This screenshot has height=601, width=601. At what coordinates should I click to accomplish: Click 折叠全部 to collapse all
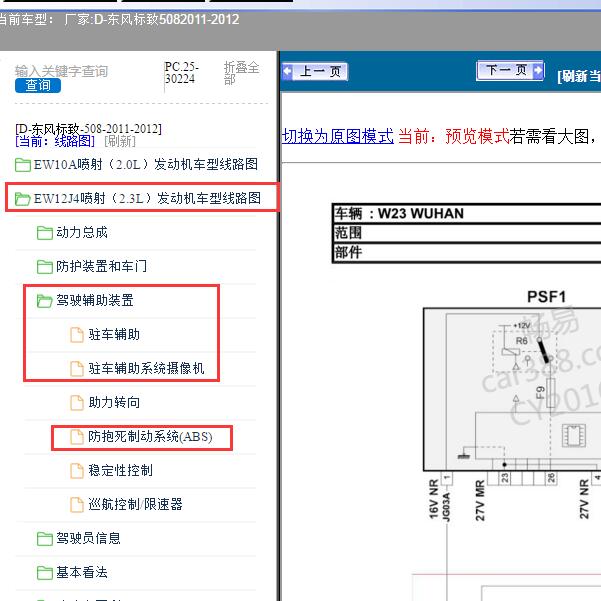coord(241,73)
